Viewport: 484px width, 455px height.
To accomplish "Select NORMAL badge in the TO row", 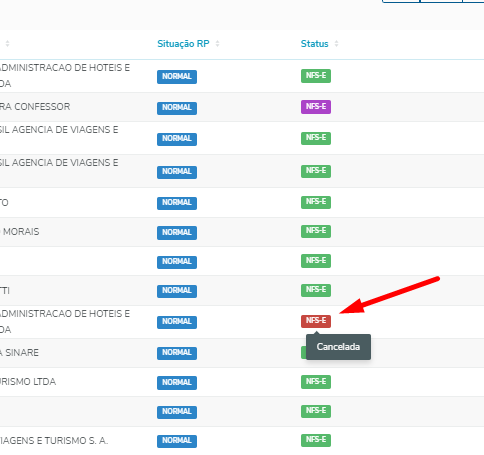I will click(x=177, y=203).
